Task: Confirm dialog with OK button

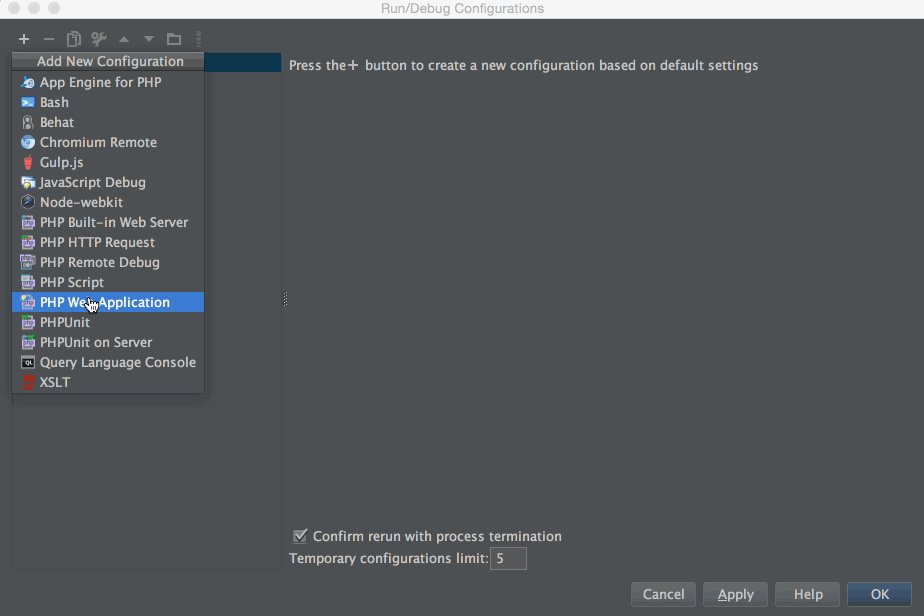Action: click(x=879, y=594)
